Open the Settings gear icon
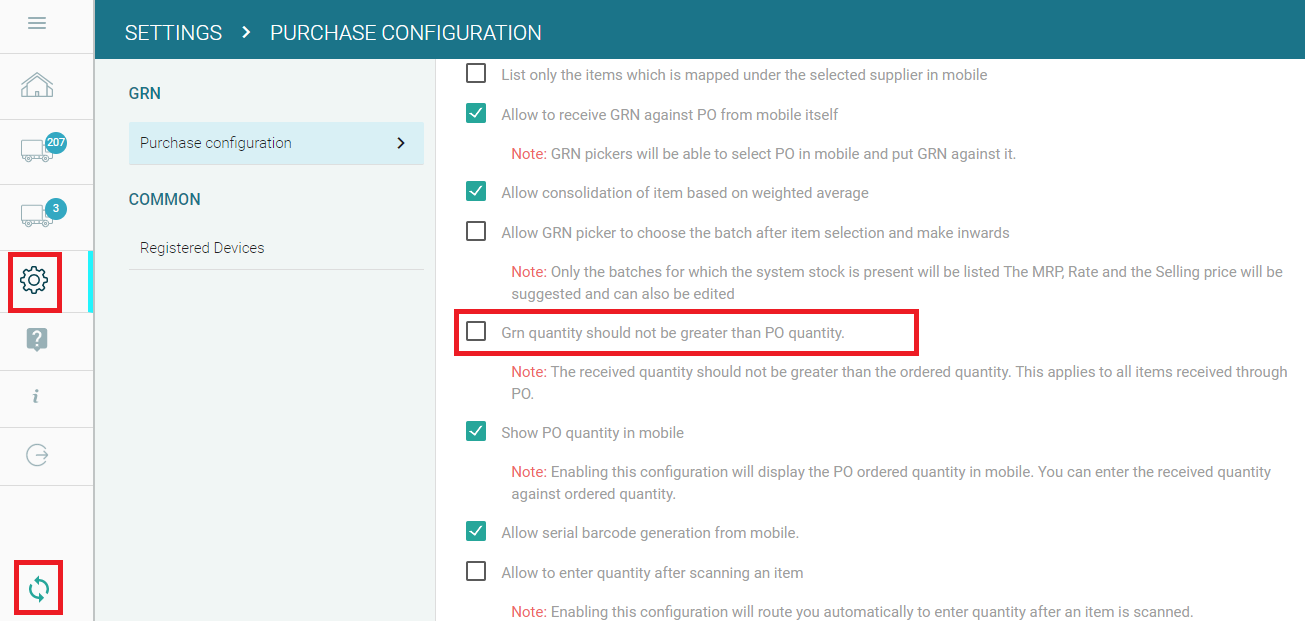The image size is (1305, 621). click(35, 281)
